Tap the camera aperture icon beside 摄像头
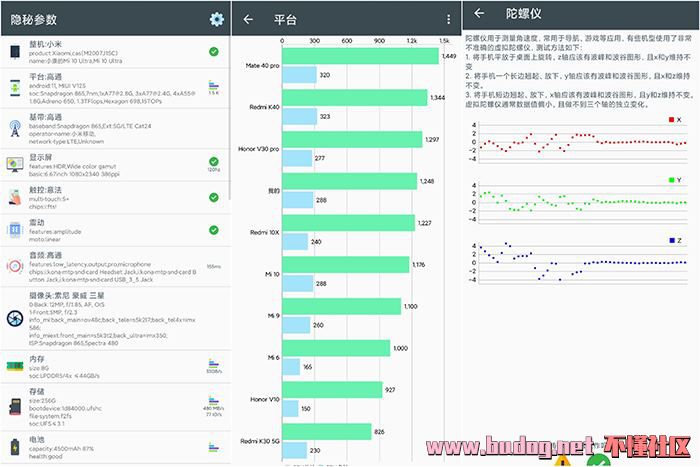This screenshot has height=467, width=700. pyautogui.click(x=15, y=318)
